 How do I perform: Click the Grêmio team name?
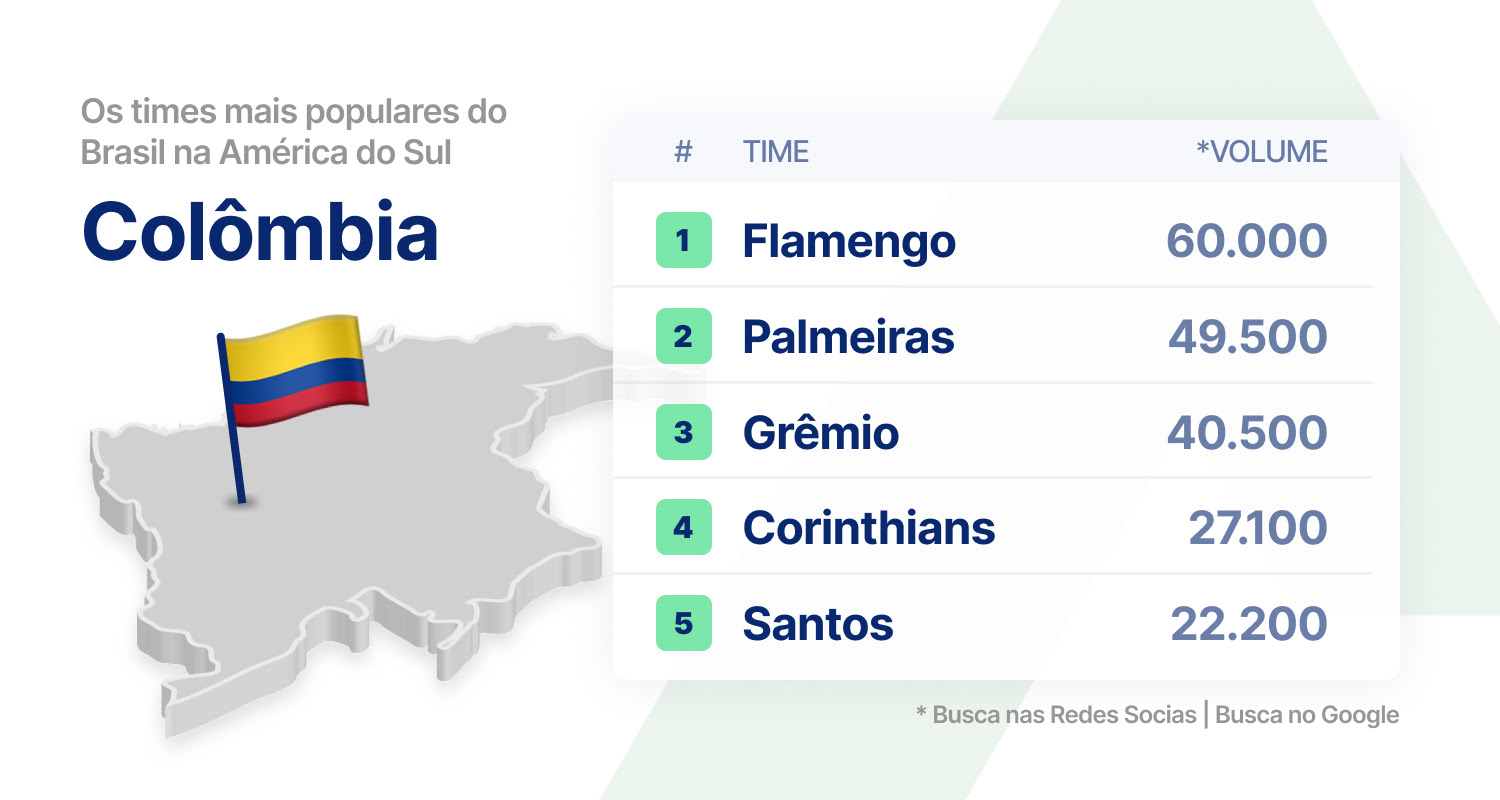[x=821, y=433]
